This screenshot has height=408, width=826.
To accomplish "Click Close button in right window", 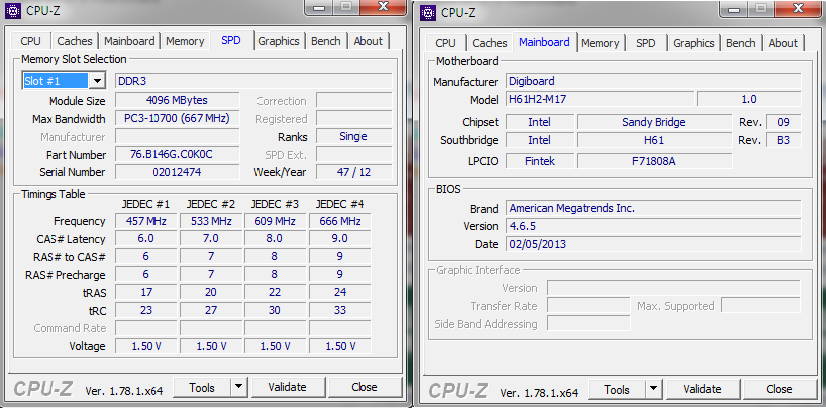I will 779,389.
